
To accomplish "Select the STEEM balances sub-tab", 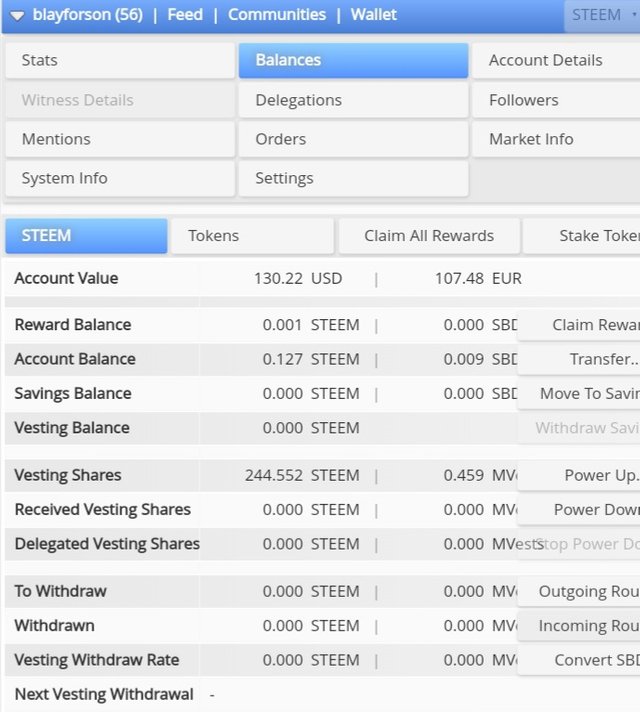I will tap(86, 236).
